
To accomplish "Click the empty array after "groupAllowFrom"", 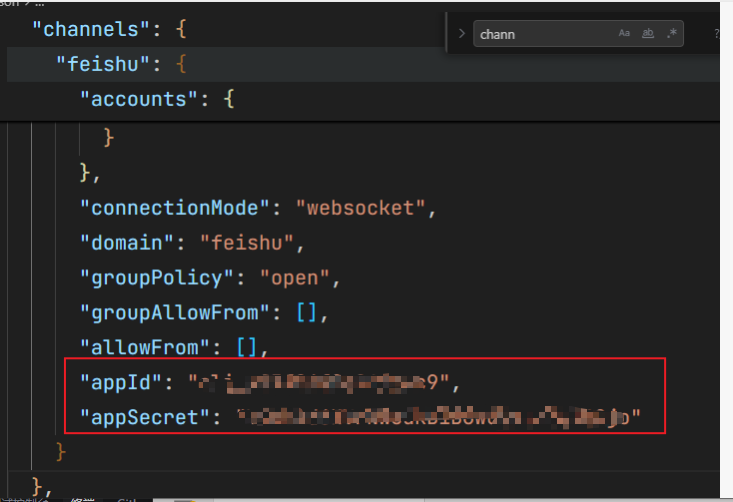I will [307, 313].
